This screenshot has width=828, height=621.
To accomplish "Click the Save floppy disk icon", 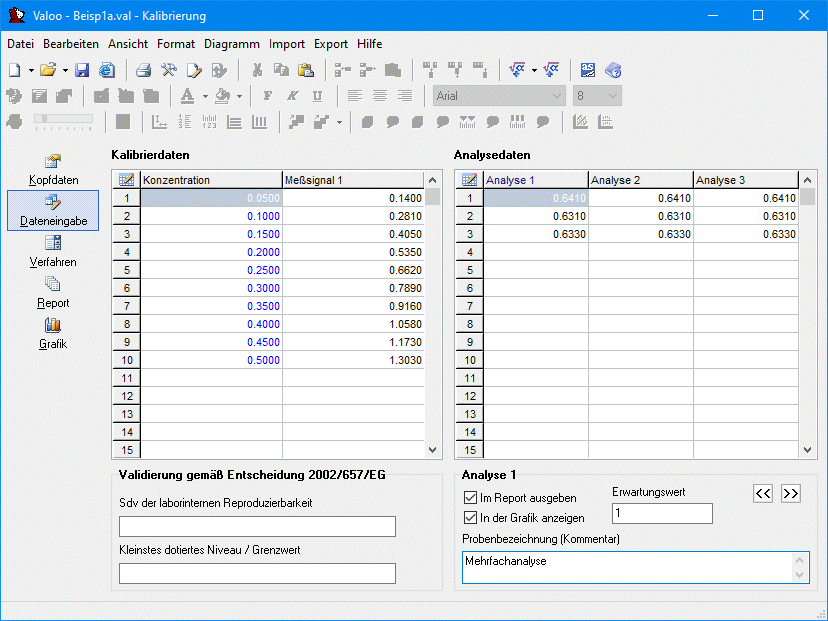I will tap(82, 70).
